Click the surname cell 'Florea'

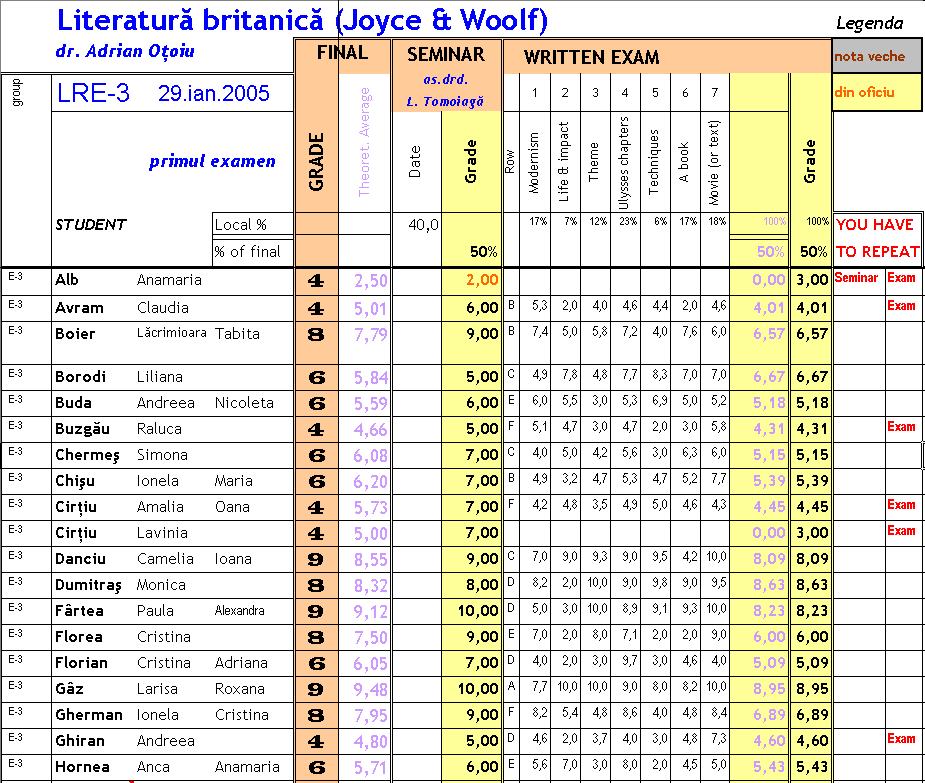click(x=78, y=637)
